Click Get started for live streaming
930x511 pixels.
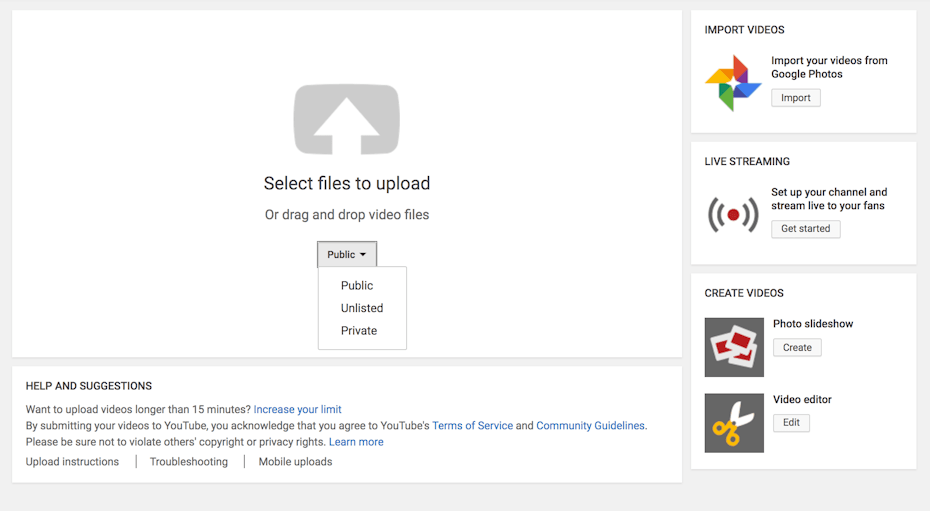pos(805,229)
